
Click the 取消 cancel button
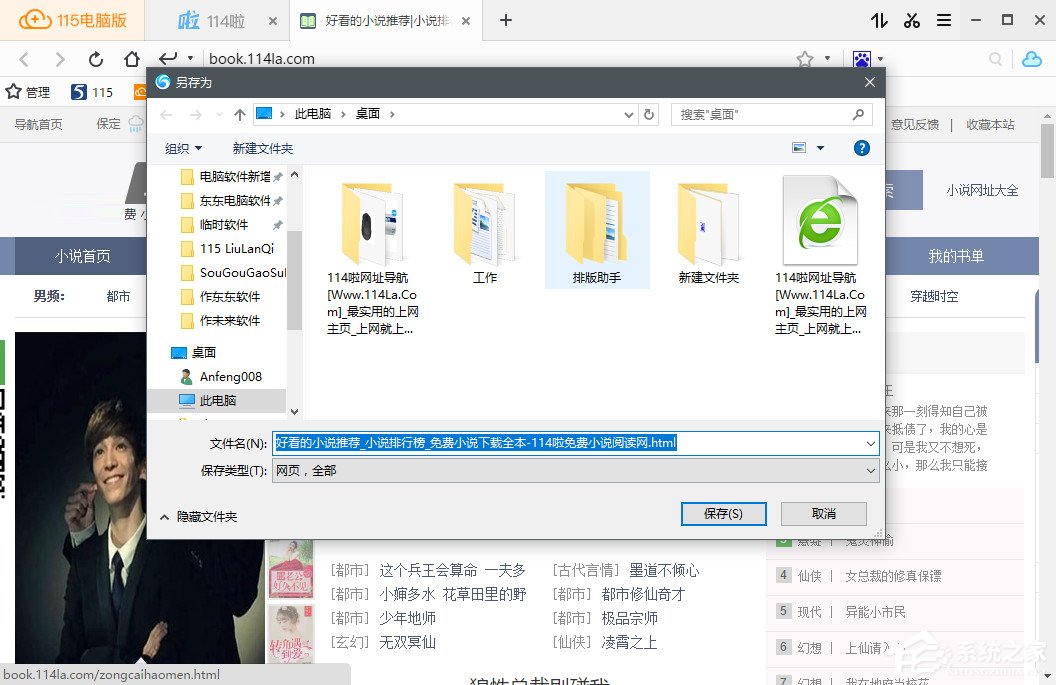click(823, 513)
